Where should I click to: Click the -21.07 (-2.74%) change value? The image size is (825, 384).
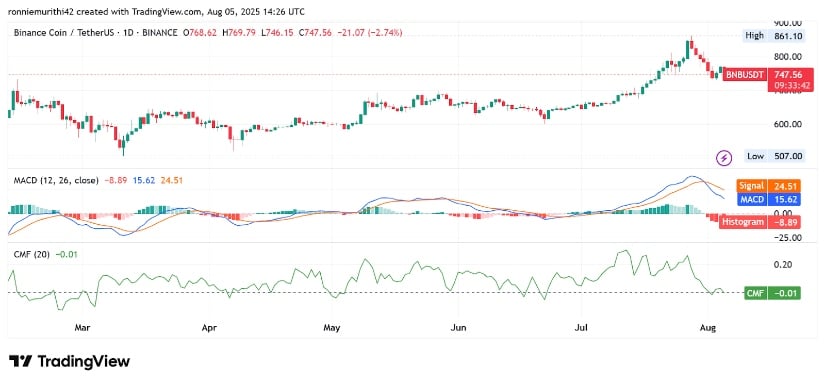371,33
